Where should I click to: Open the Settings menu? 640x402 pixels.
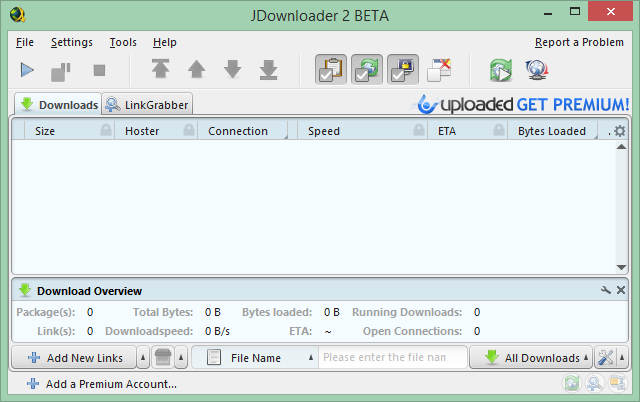coord(72,42)
